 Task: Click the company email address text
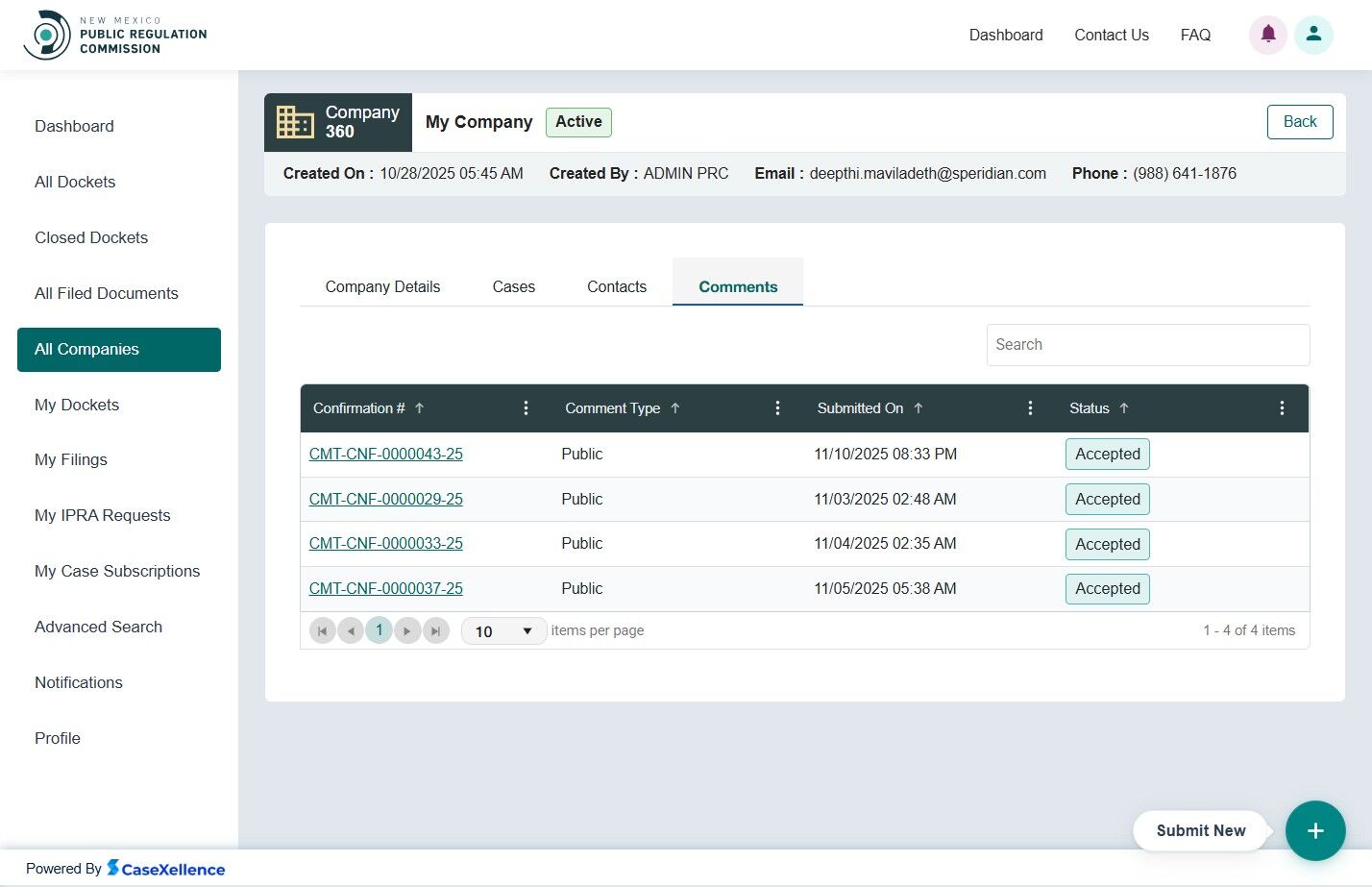tap(928, 174)
